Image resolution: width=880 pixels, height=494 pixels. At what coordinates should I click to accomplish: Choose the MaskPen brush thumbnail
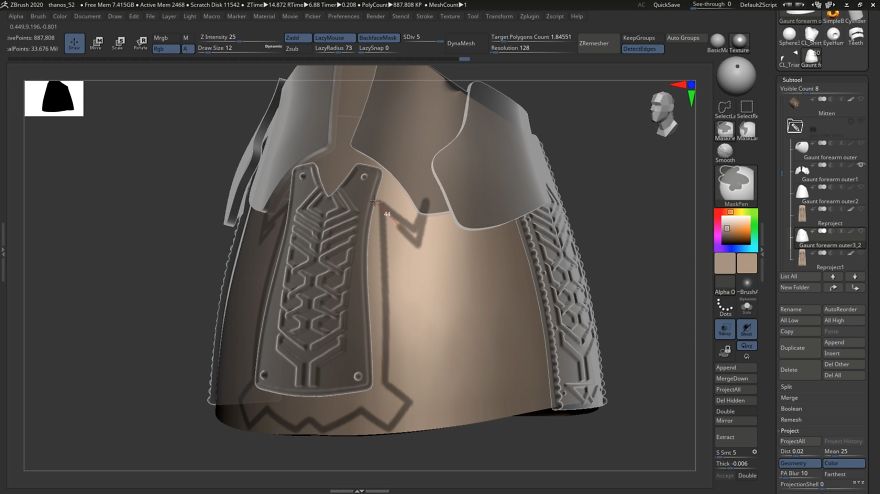coord(725,130)
